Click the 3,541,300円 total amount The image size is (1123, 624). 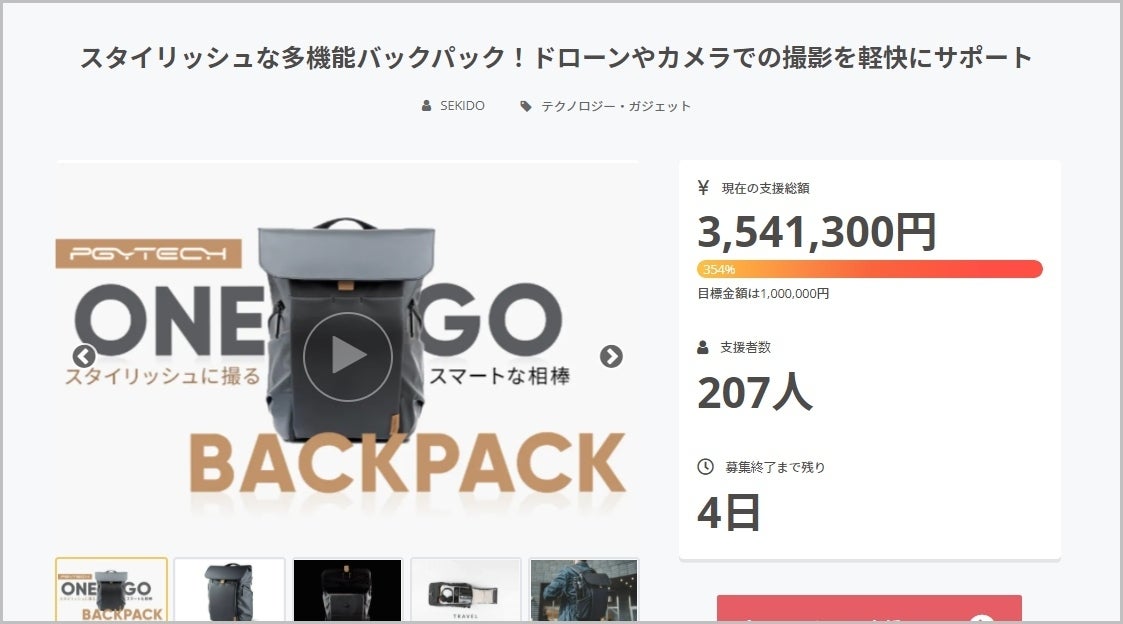(816, 232)
